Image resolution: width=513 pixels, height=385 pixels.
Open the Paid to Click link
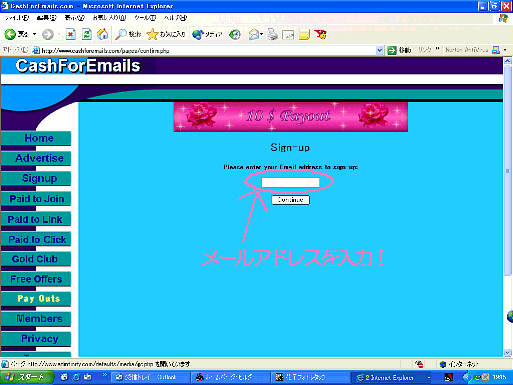36,239
